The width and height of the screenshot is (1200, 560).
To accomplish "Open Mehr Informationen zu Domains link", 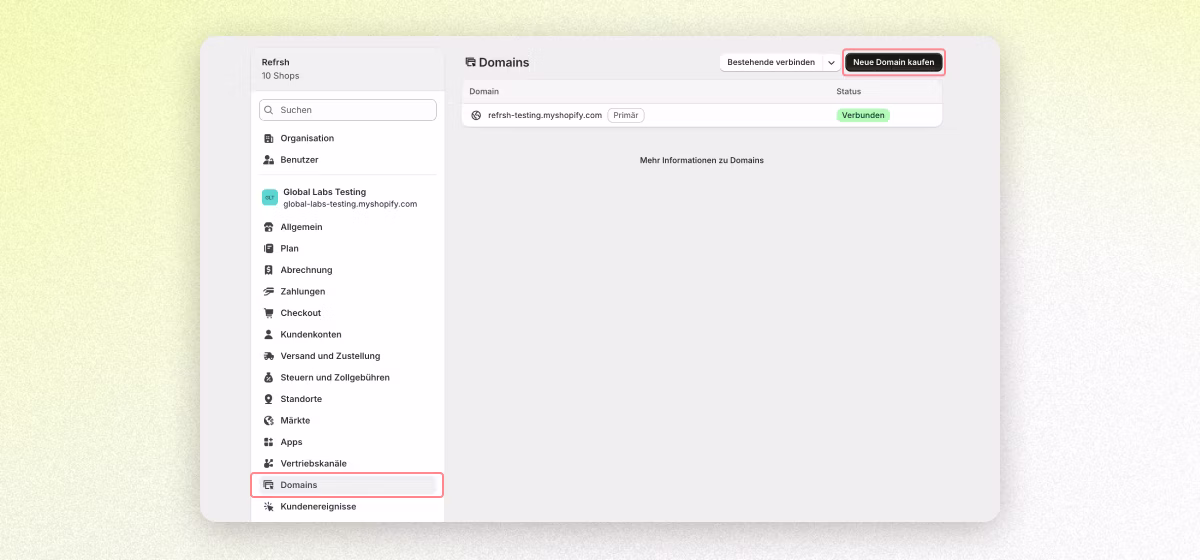I will click(702, 160).
